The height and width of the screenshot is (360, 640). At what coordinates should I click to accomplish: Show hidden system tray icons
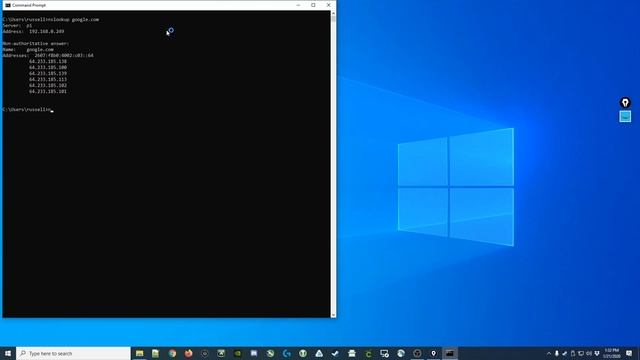(x=549, y=353)
